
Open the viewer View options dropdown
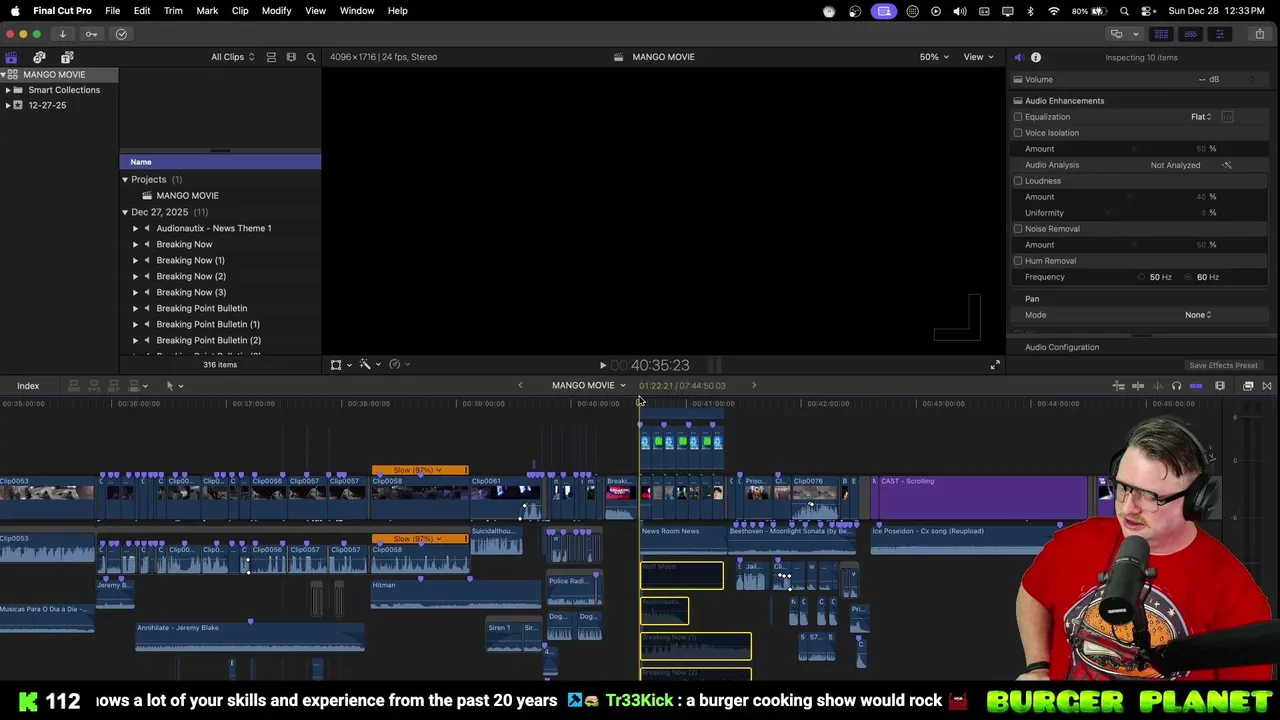tap(978, 57)
